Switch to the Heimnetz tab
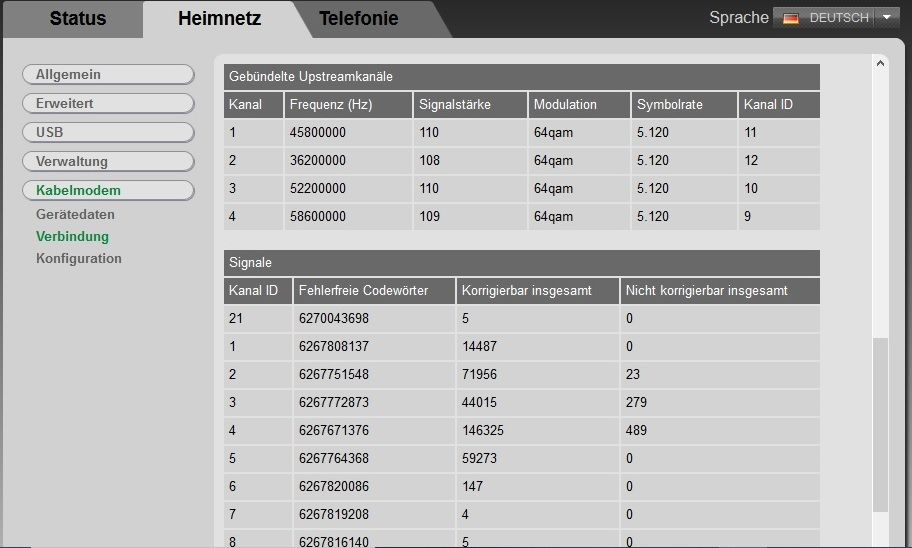This screenshot has width=912, height=548. (219, 19)
